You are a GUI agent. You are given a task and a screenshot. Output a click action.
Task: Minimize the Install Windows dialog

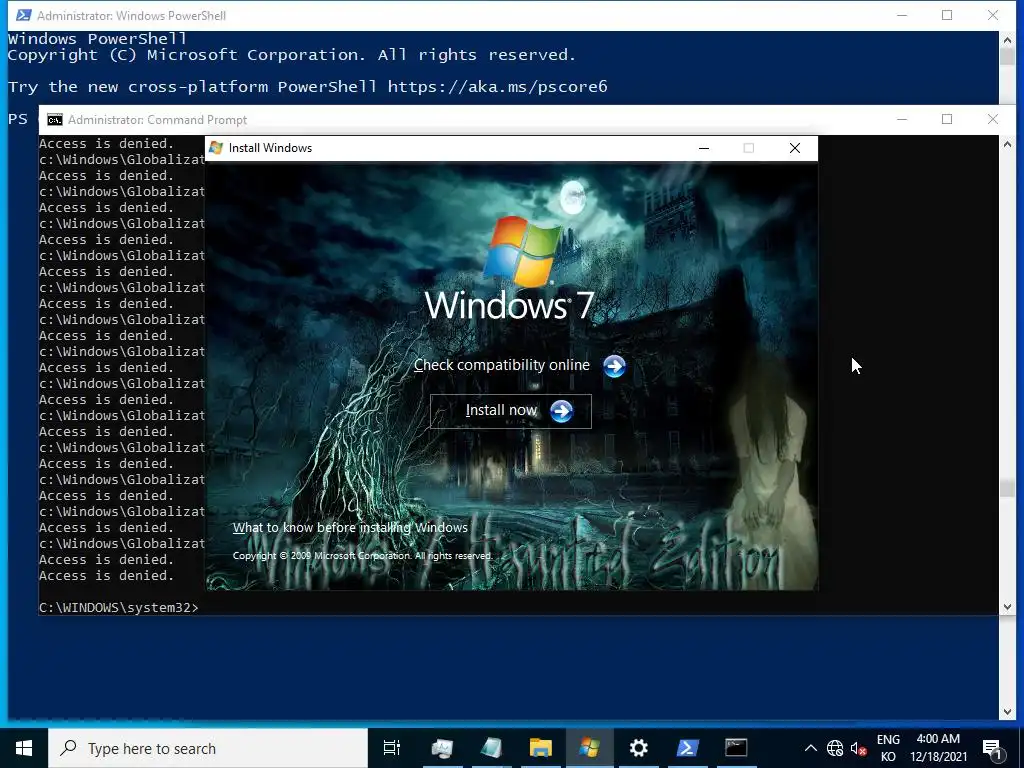(704, 148)
